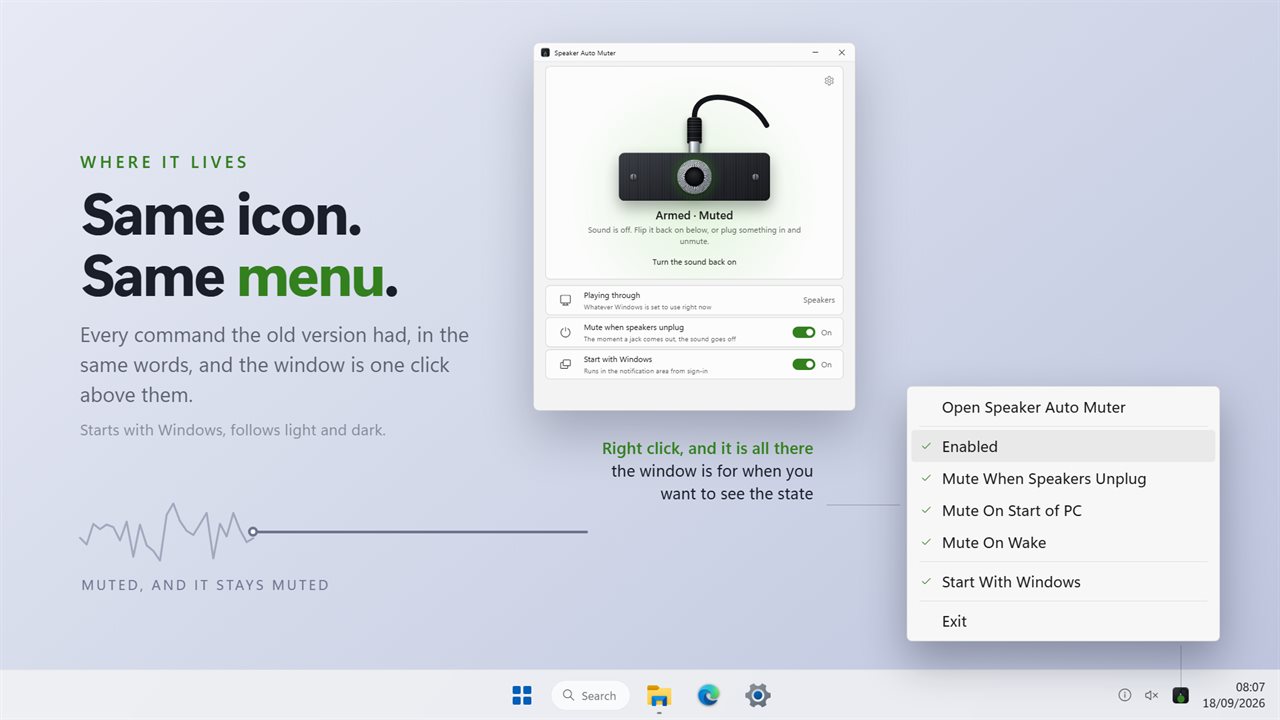Toggle off Mute when speakers unplug switch

pos(803,332)
